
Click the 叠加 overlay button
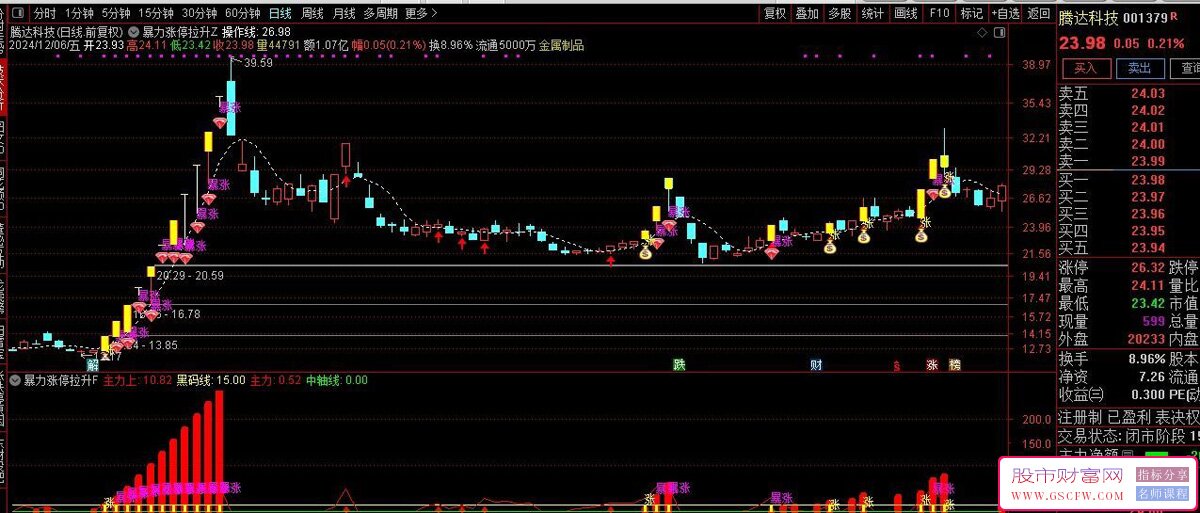(x=808, y=13)
